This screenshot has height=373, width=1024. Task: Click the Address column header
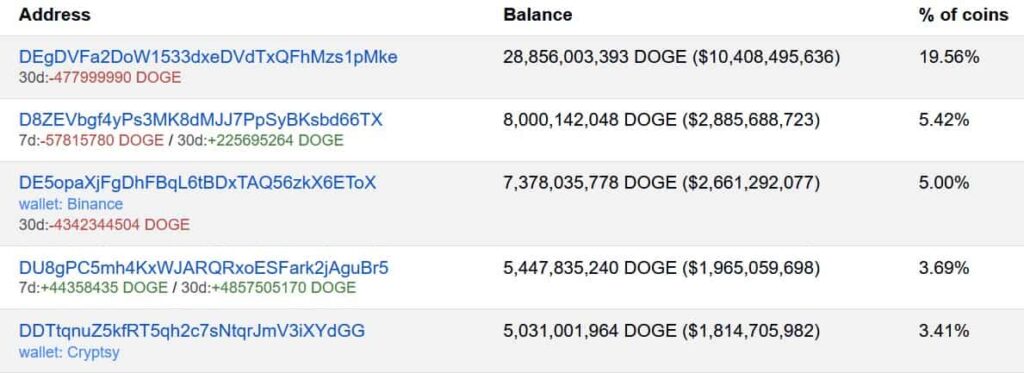tap(55, 15)
